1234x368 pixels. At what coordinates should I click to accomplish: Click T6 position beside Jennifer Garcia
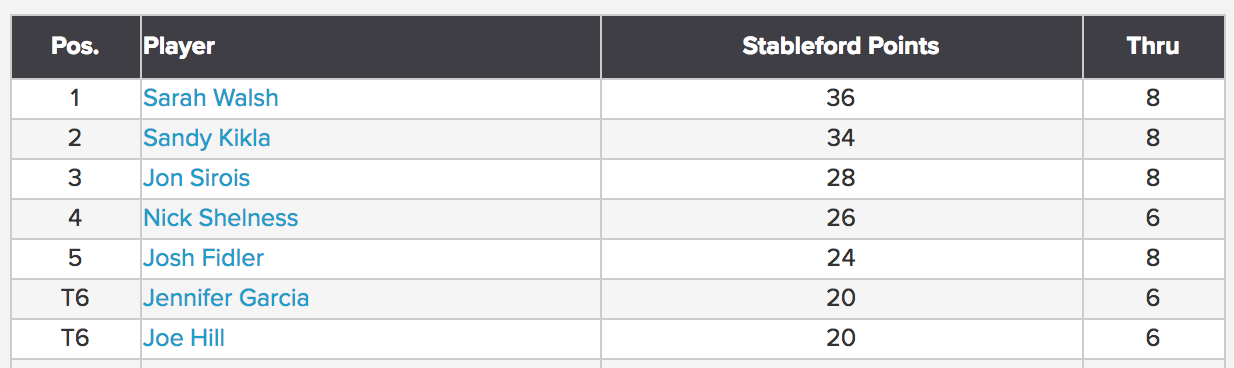[76, 298]
